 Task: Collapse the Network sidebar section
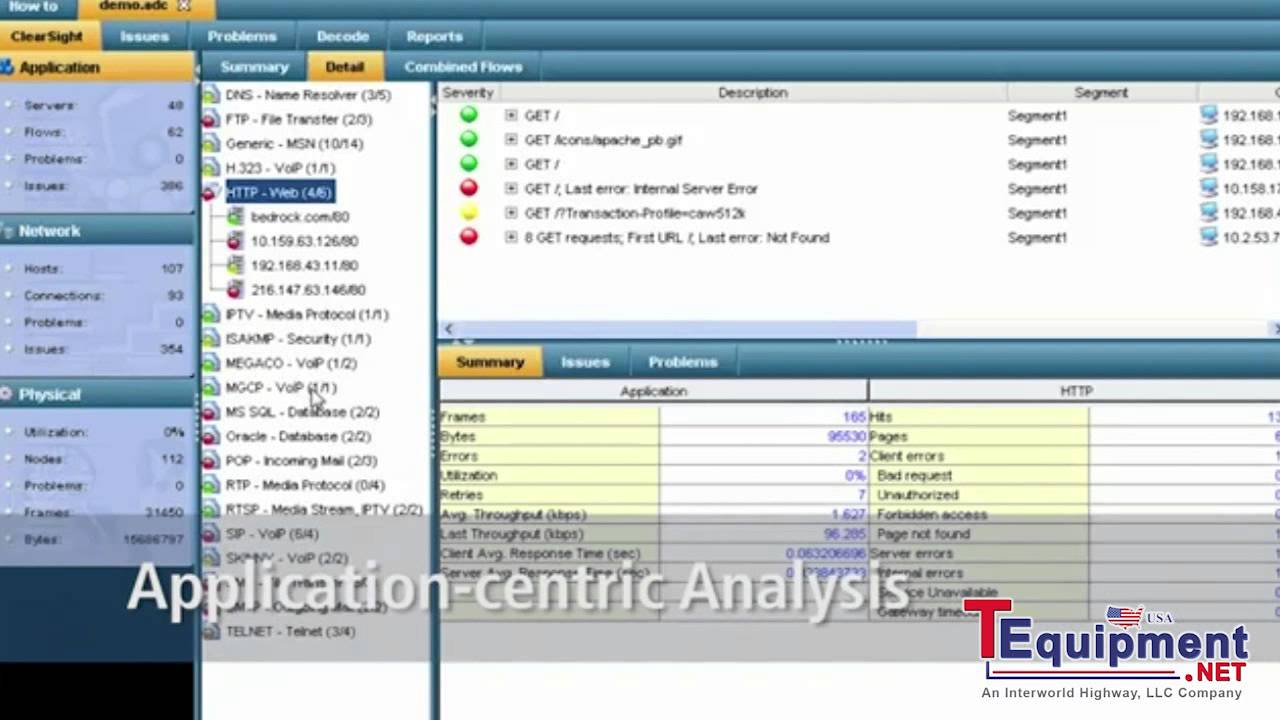pyautogui.click(x=97, y=231)
